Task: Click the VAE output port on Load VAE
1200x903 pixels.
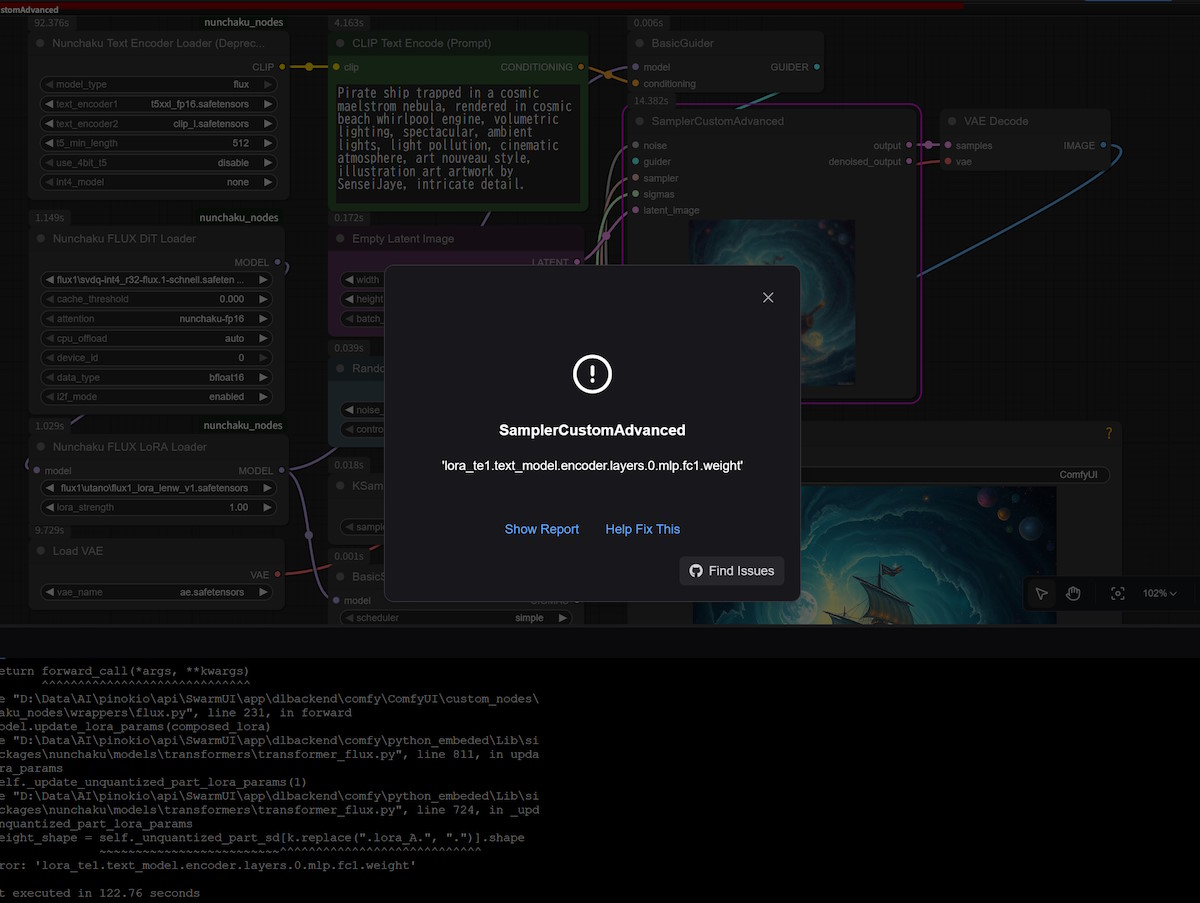Action: [x=278, y=574]
